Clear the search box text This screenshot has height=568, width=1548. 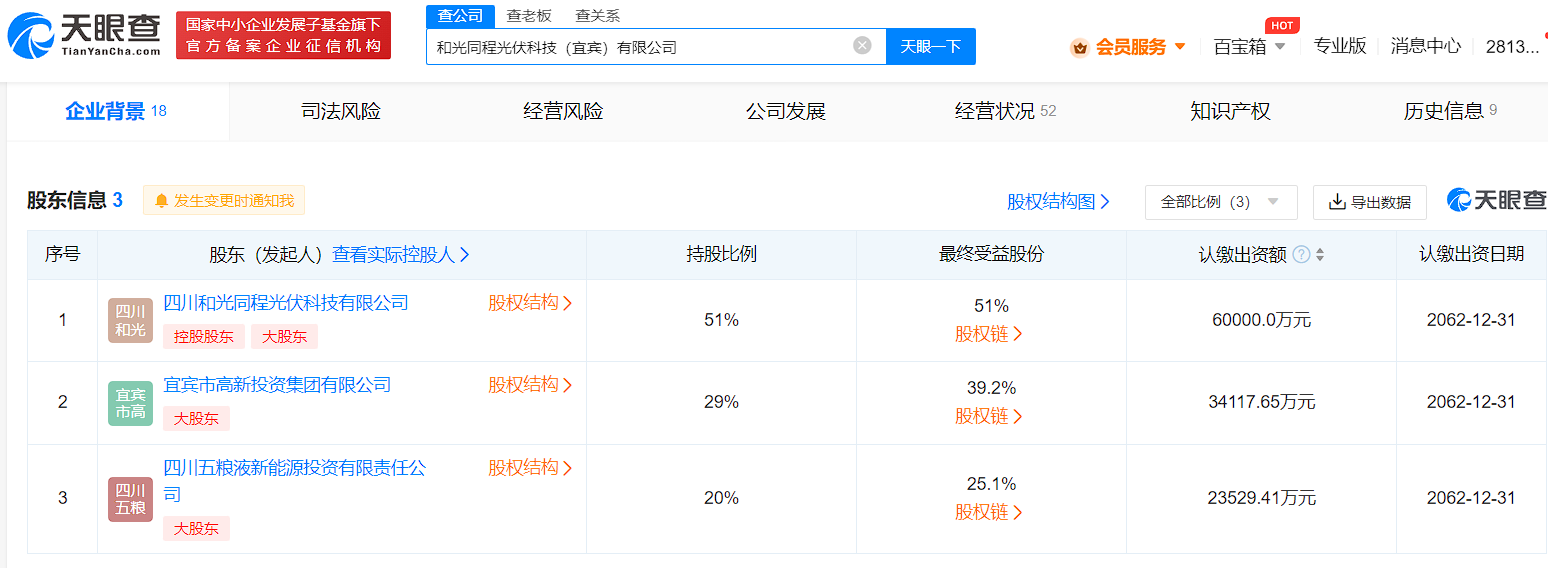[862, 46]
